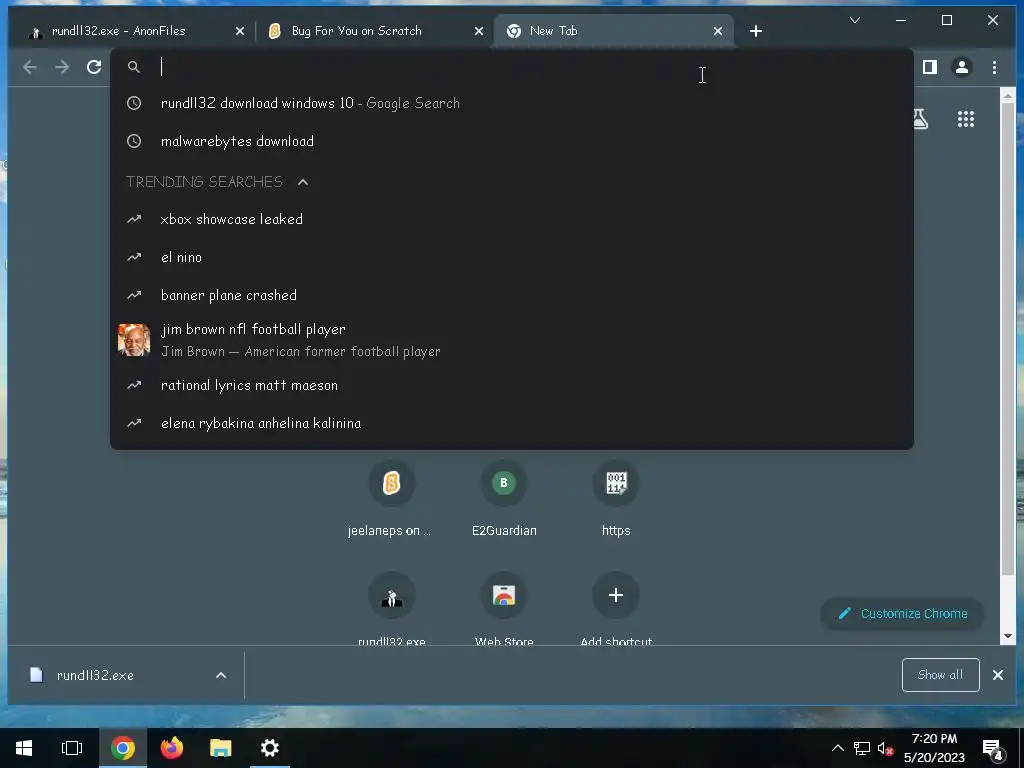Viewport: 1024px width, 768px height.
Task: Click the muted volume tray icon
Action: [885, 748]
